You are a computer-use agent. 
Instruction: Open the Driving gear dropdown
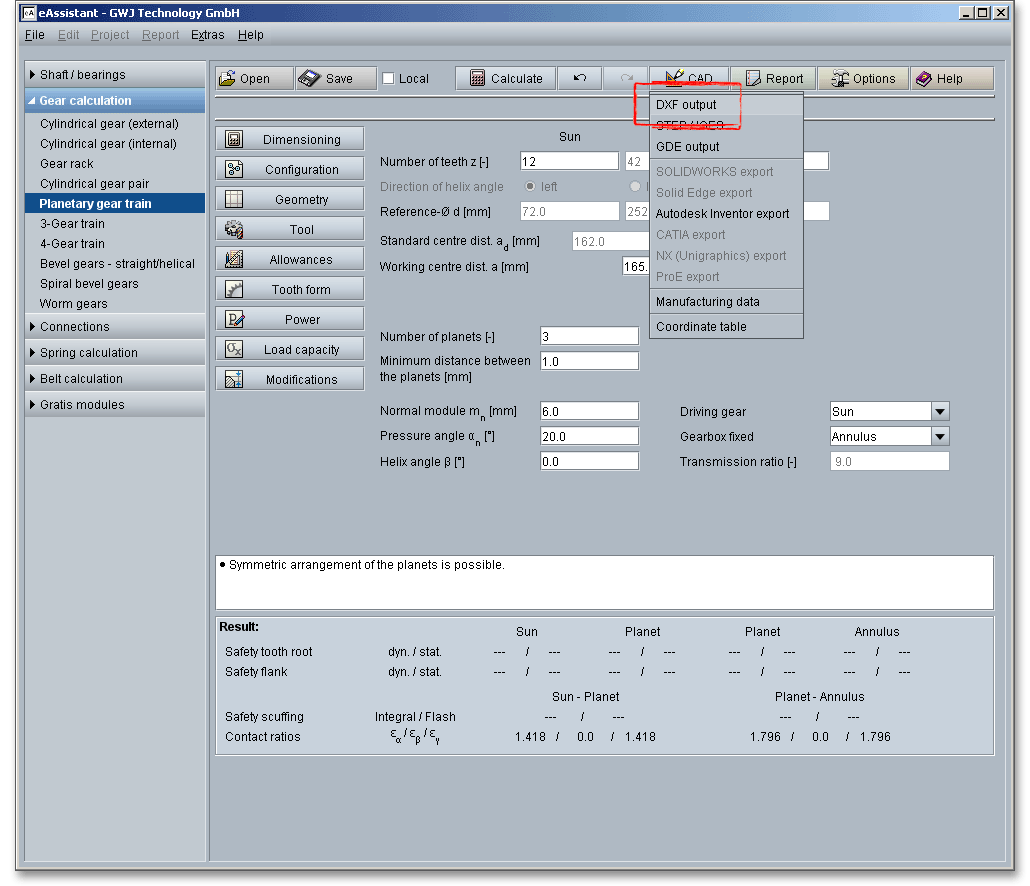939,412
